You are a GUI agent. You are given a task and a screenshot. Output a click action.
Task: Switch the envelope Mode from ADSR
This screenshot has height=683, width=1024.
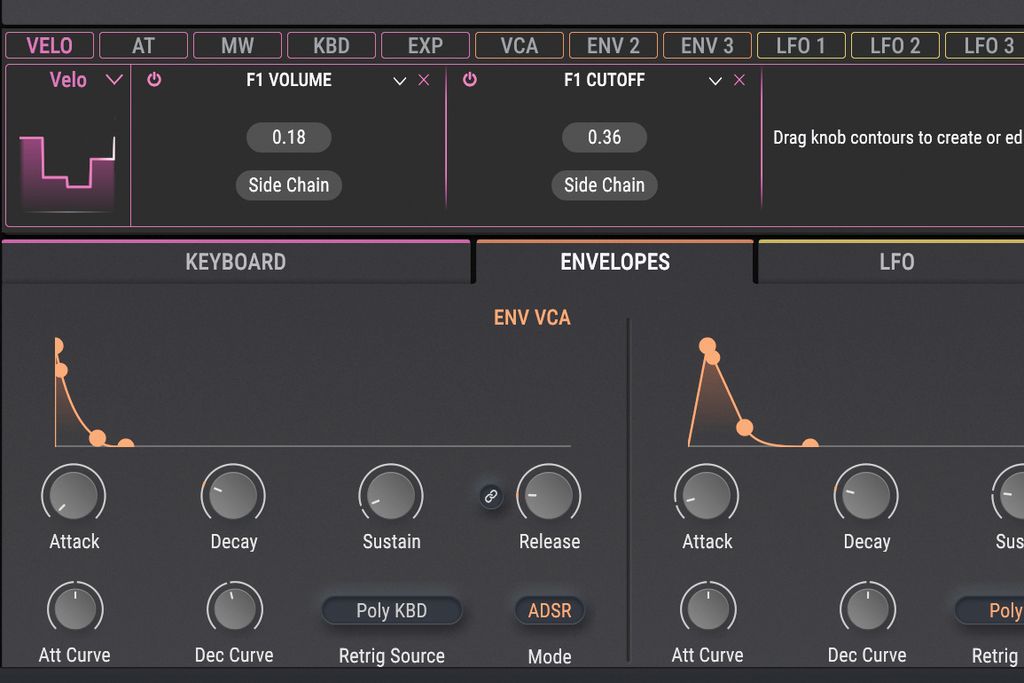click(548, 611)
